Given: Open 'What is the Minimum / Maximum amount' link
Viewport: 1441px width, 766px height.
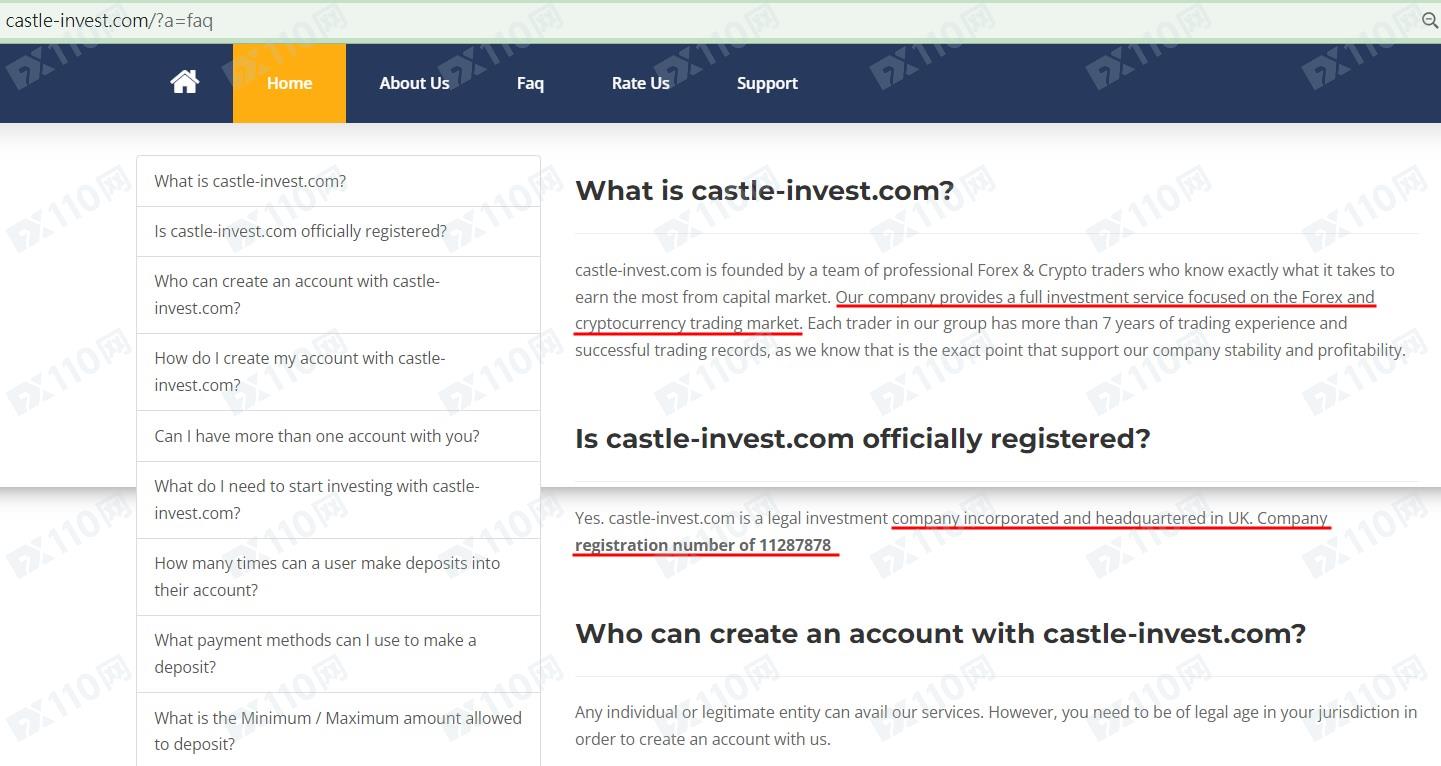Looking at the screenshot, I should pyautogui.click(x=338, y=730).
